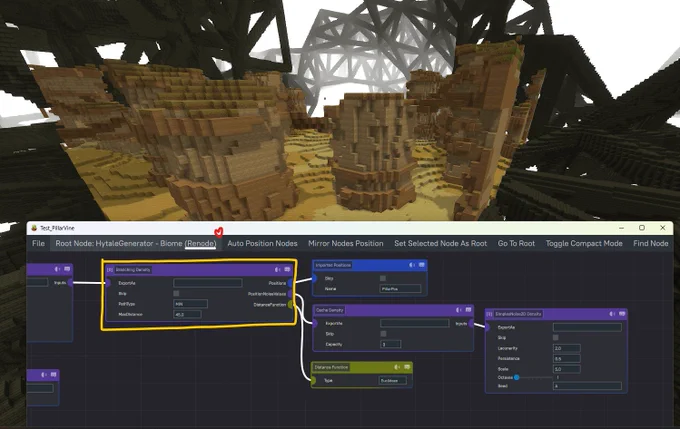
Task: Run Auto Position Nodes
Action: coord(262,243)
